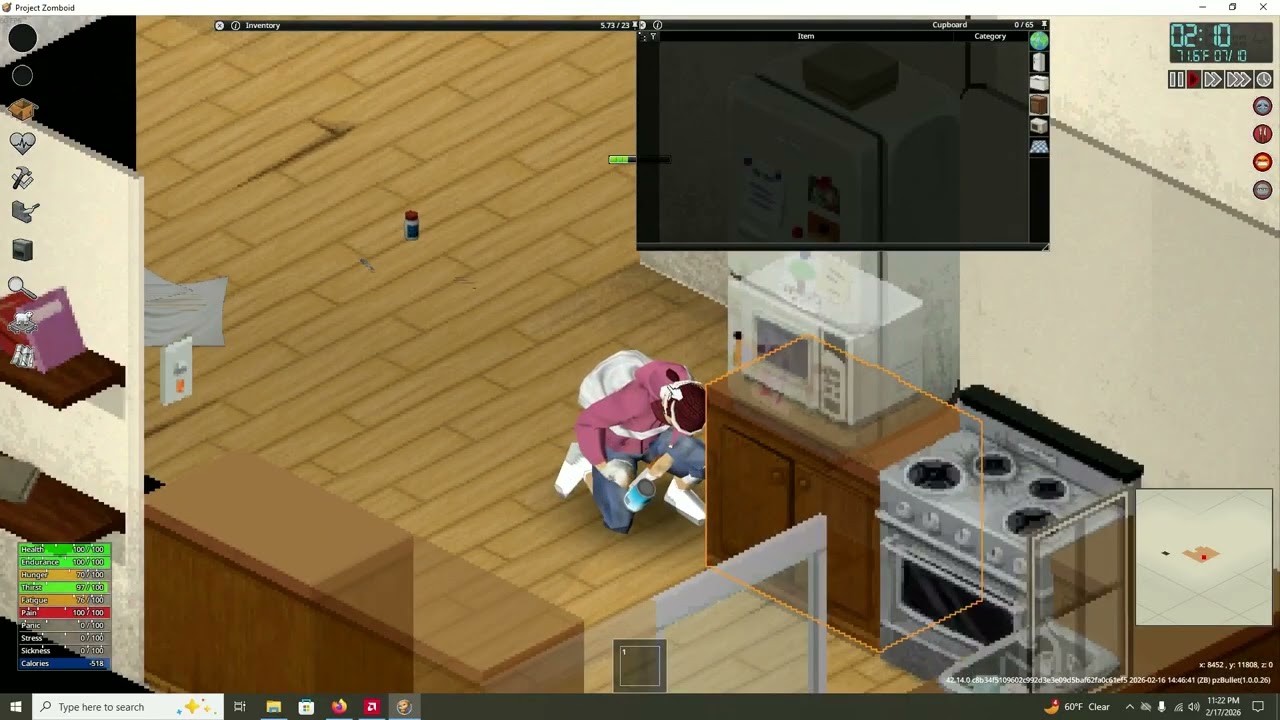The height and width of the screenshot is (720, 1280).
Task: Open Windows Start menu
Action: coord(15,707)
